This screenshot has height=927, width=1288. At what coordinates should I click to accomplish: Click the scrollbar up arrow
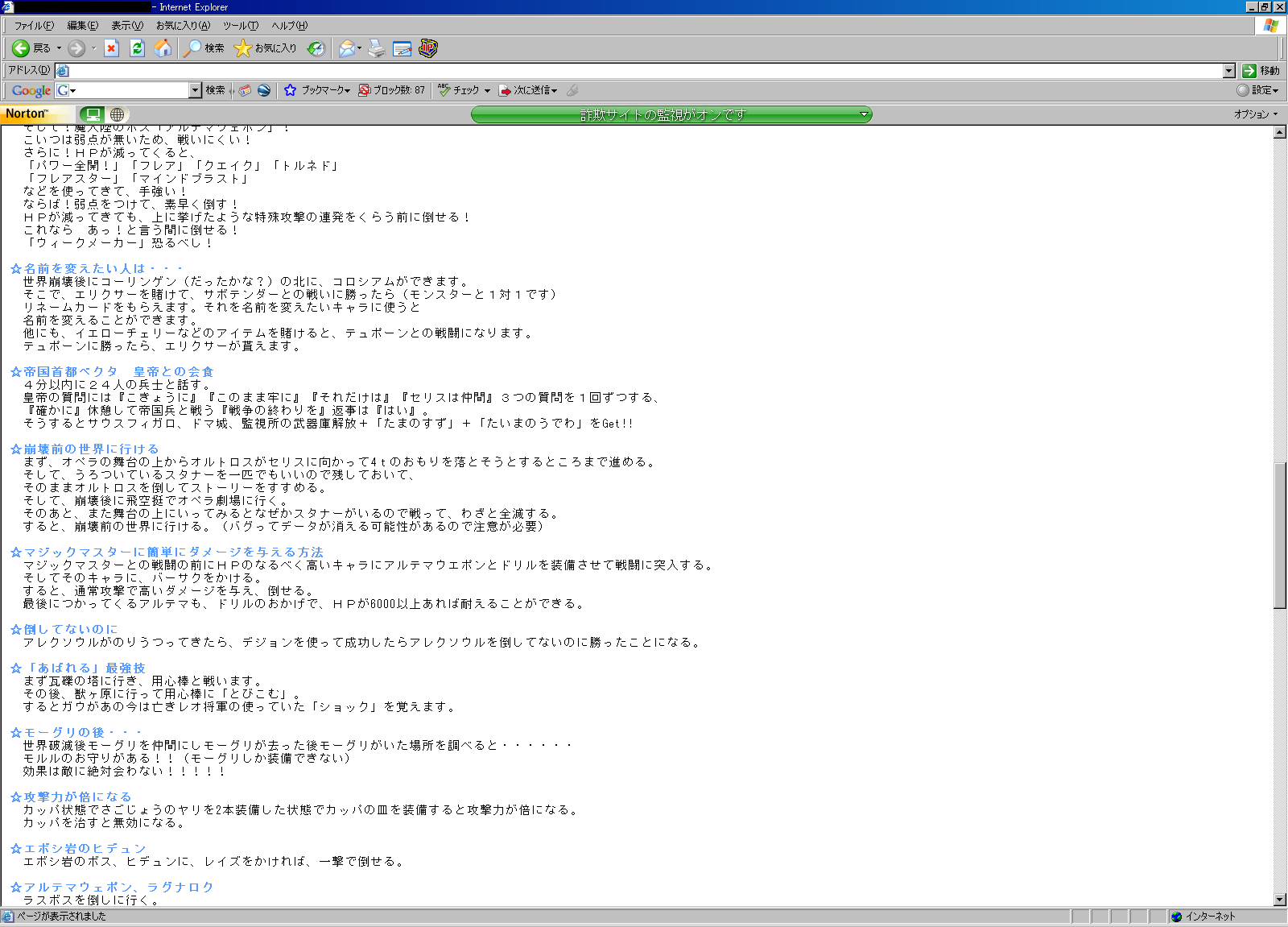click(1280, 132)
